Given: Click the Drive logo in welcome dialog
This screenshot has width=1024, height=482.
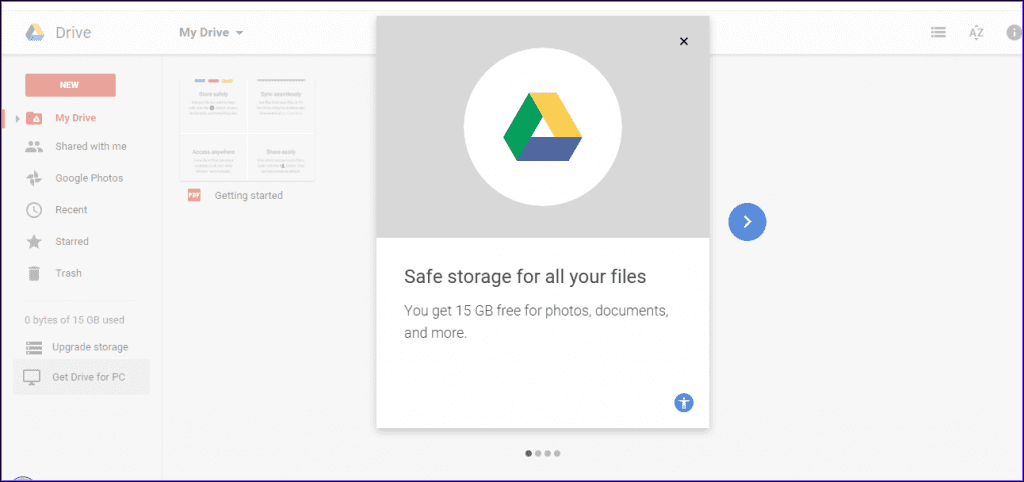Looking at the screenshot, I should 543,127.
